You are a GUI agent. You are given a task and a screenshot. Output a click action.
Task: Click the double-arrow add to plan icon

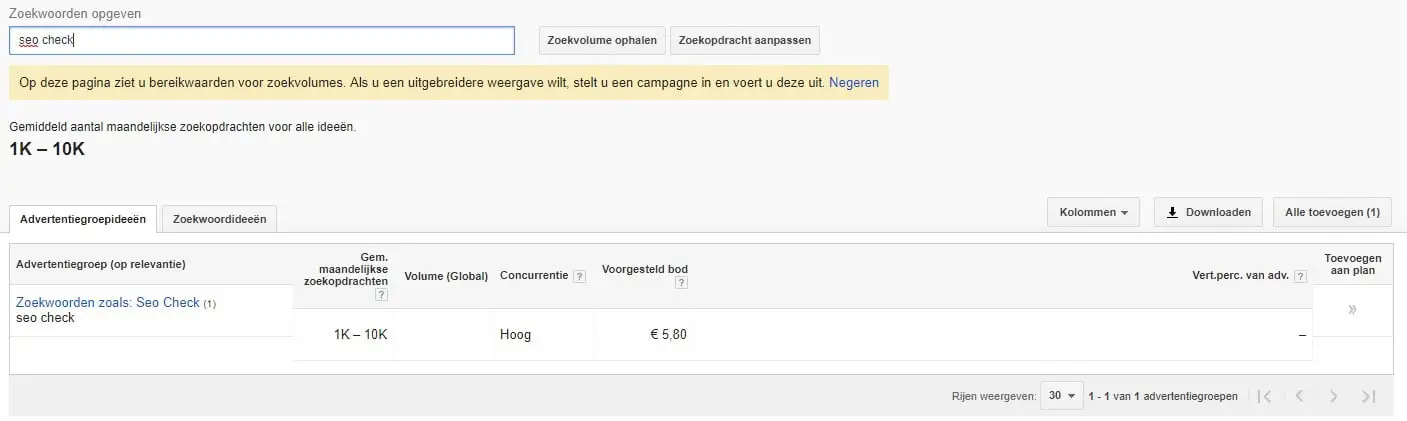click(1352, 310)
